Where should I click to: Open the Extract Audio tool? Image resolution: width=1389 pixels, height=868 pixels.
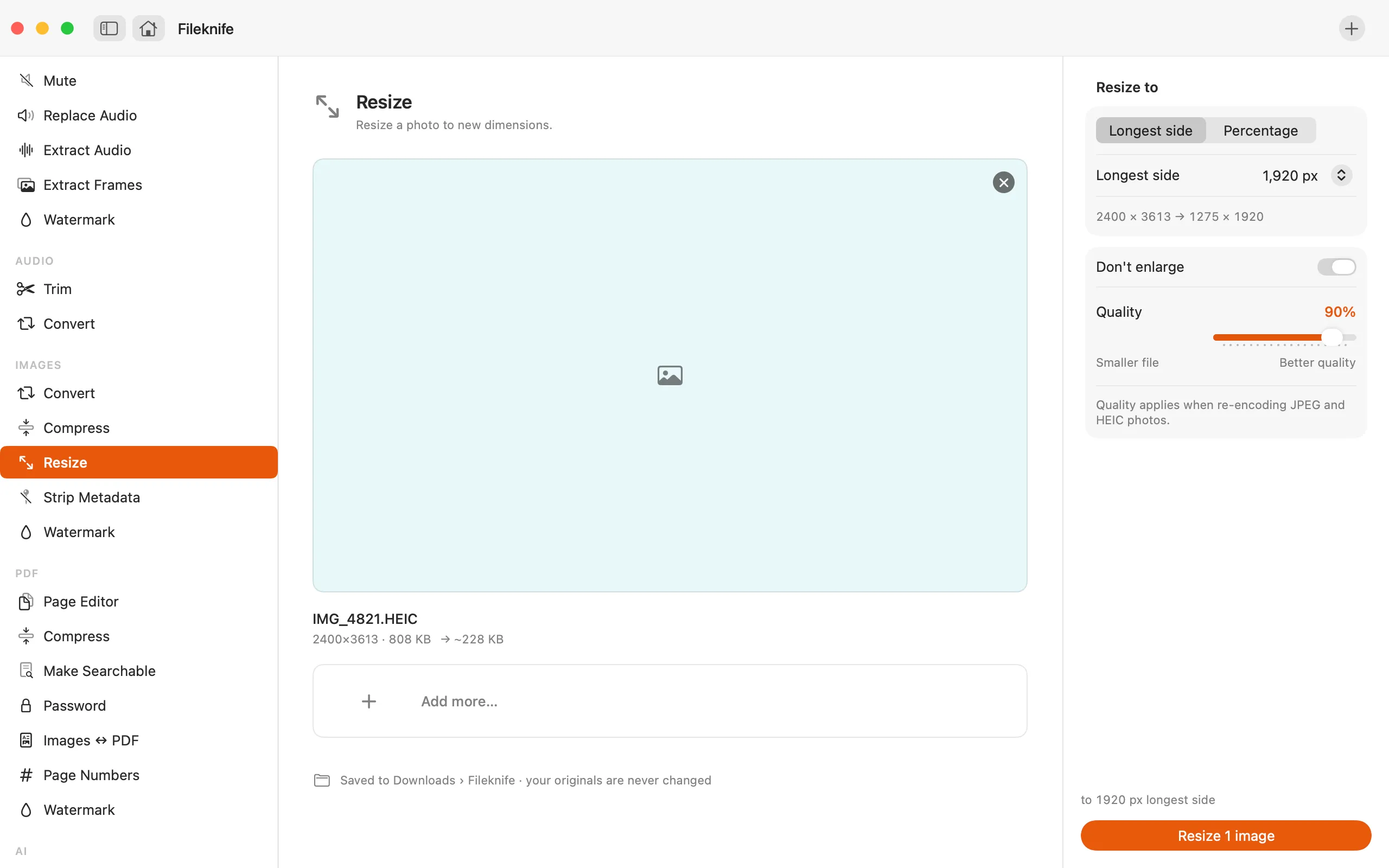139,150
